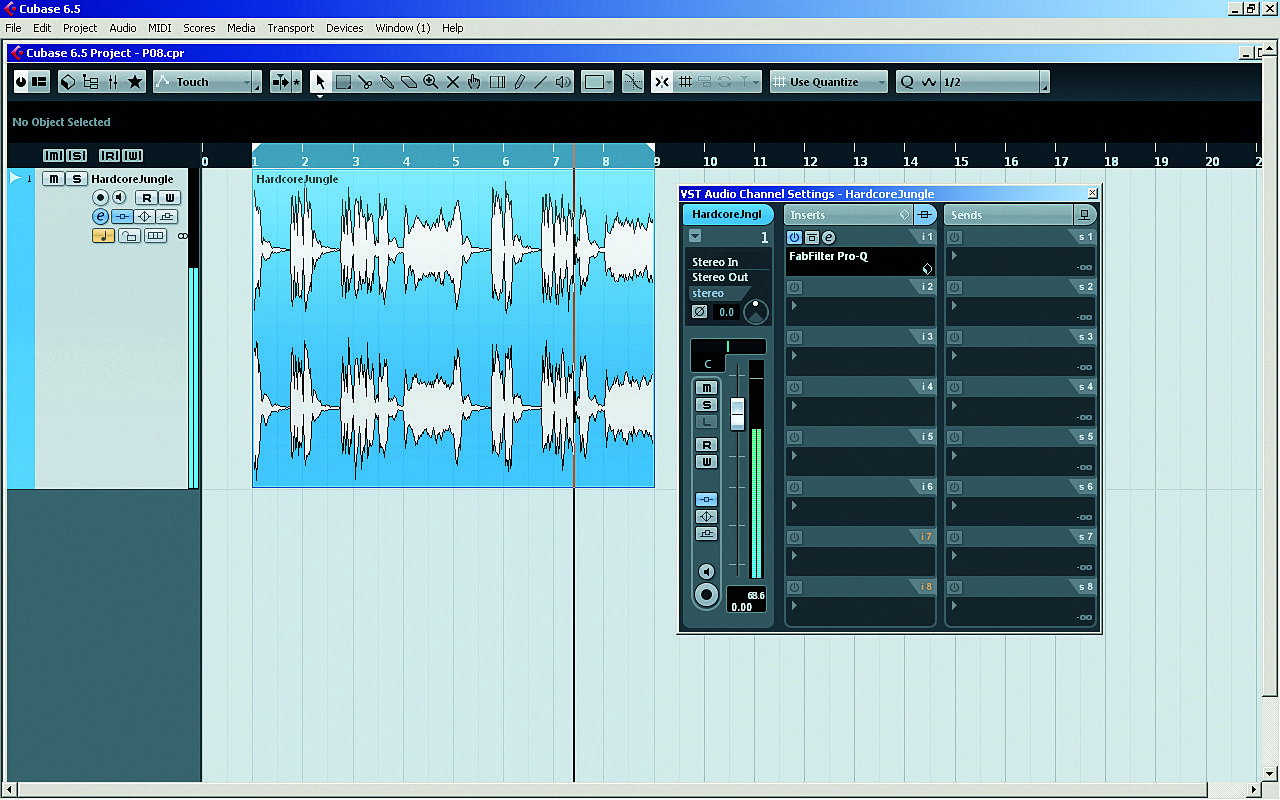Image resolution: width=1280 pixels, height=800 pixels.
Task: Mute the HardcoreJungle track
Action: (x=53, y=179)
